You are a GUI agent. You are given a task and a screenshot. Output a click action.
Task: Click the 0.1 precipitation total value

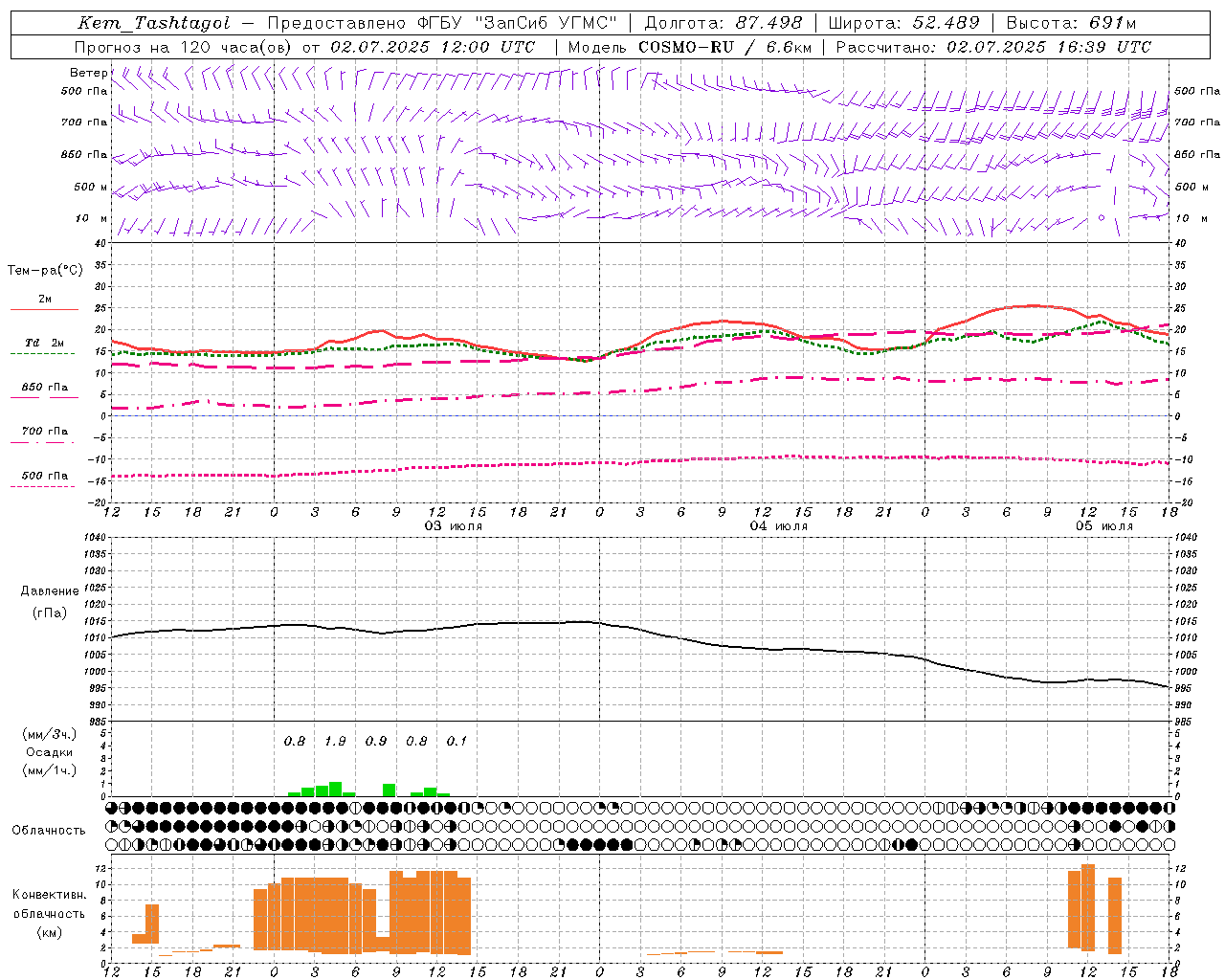click(x=457, y=742)
